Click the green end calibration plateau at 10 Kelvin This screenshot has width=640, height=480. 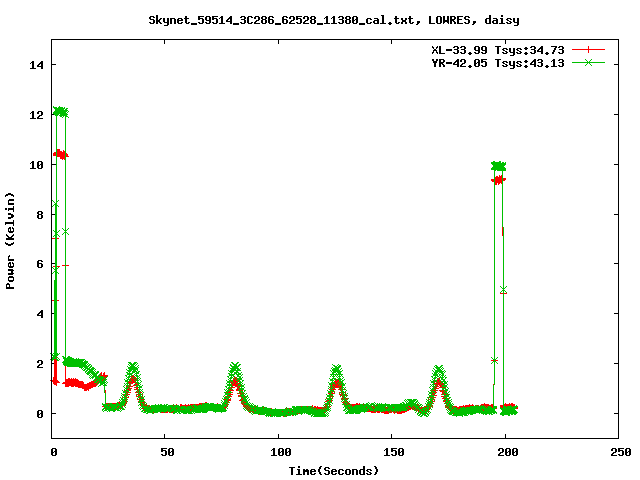[x=498, y=166]
